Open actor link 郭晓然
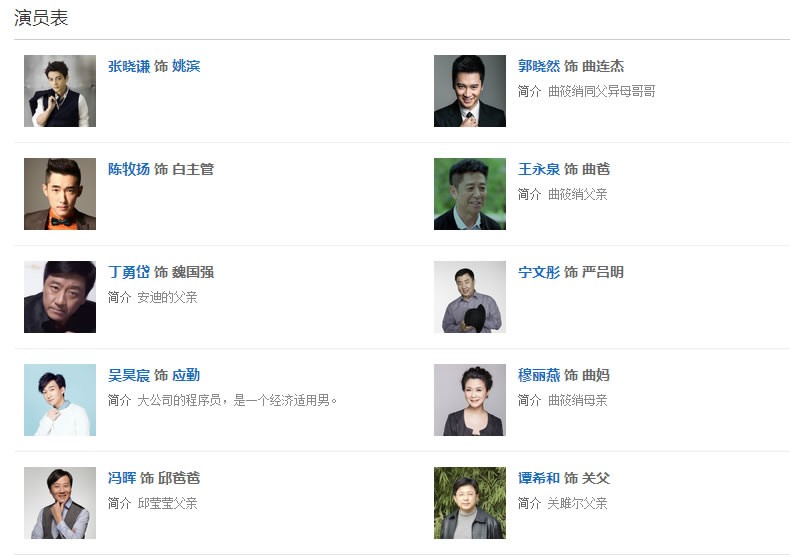The height and width of the screenshot is (555, 790). [x=539, y=66]
